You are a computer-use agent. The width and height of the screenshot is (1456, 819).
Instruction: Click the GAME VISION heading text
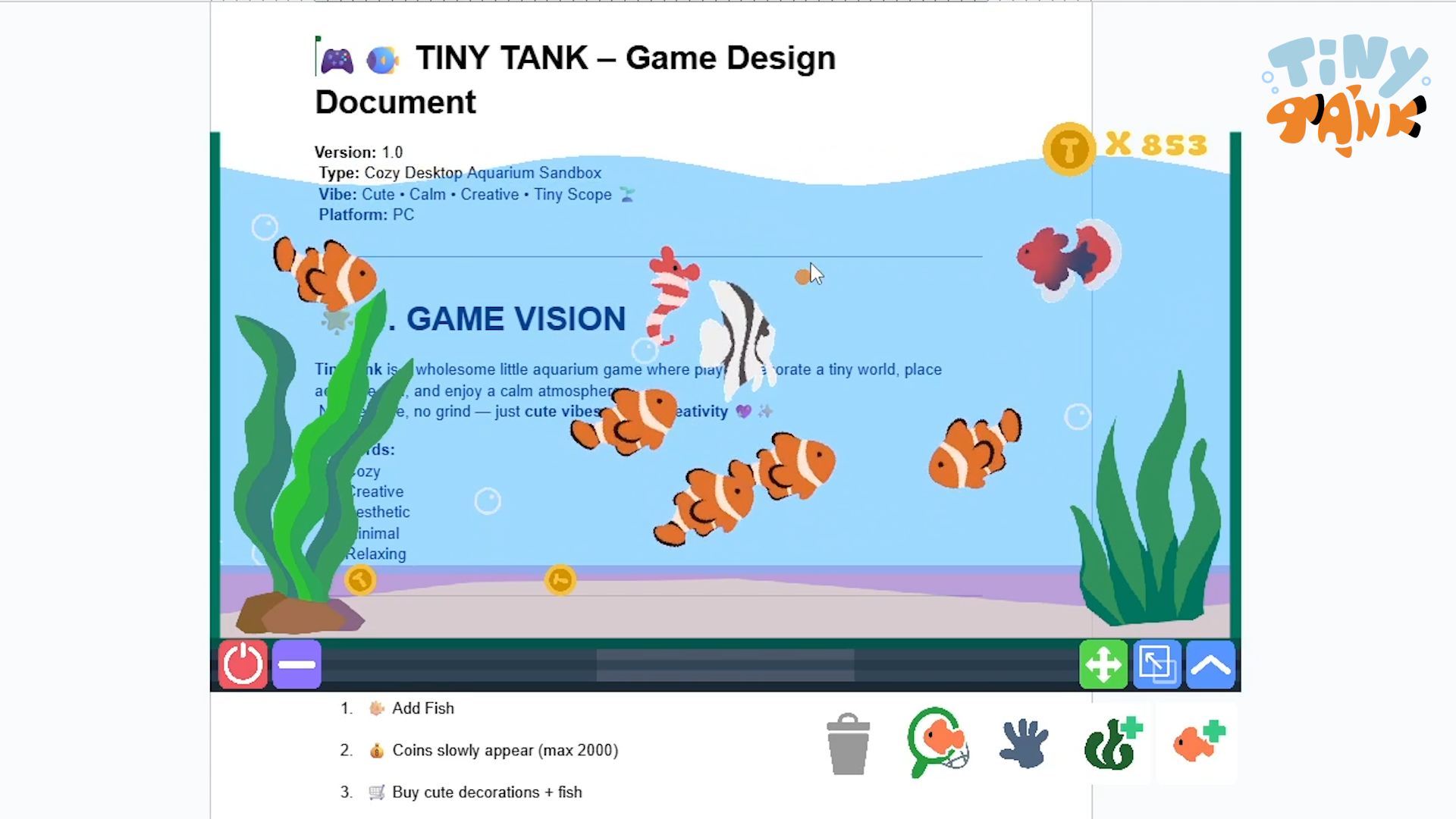(516, 319)
